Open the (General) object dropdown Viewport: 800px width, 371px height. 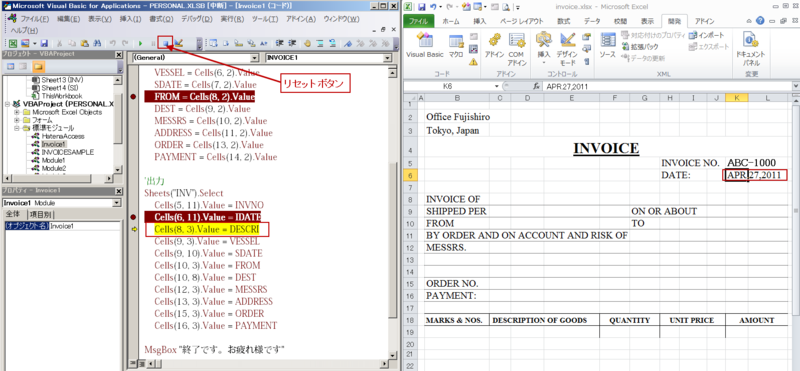point(255,58)
